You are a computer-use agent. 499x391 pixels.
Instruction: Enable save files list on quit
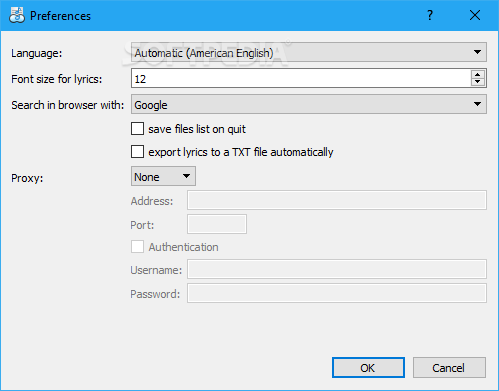click(x=137, y=129)
